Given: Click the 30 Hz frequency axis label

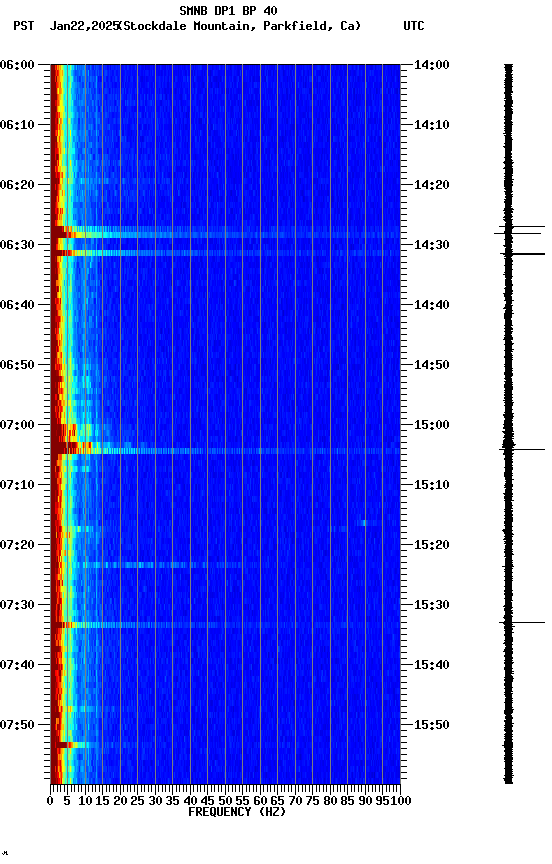Looking at the screenshot, I should 155,801.
